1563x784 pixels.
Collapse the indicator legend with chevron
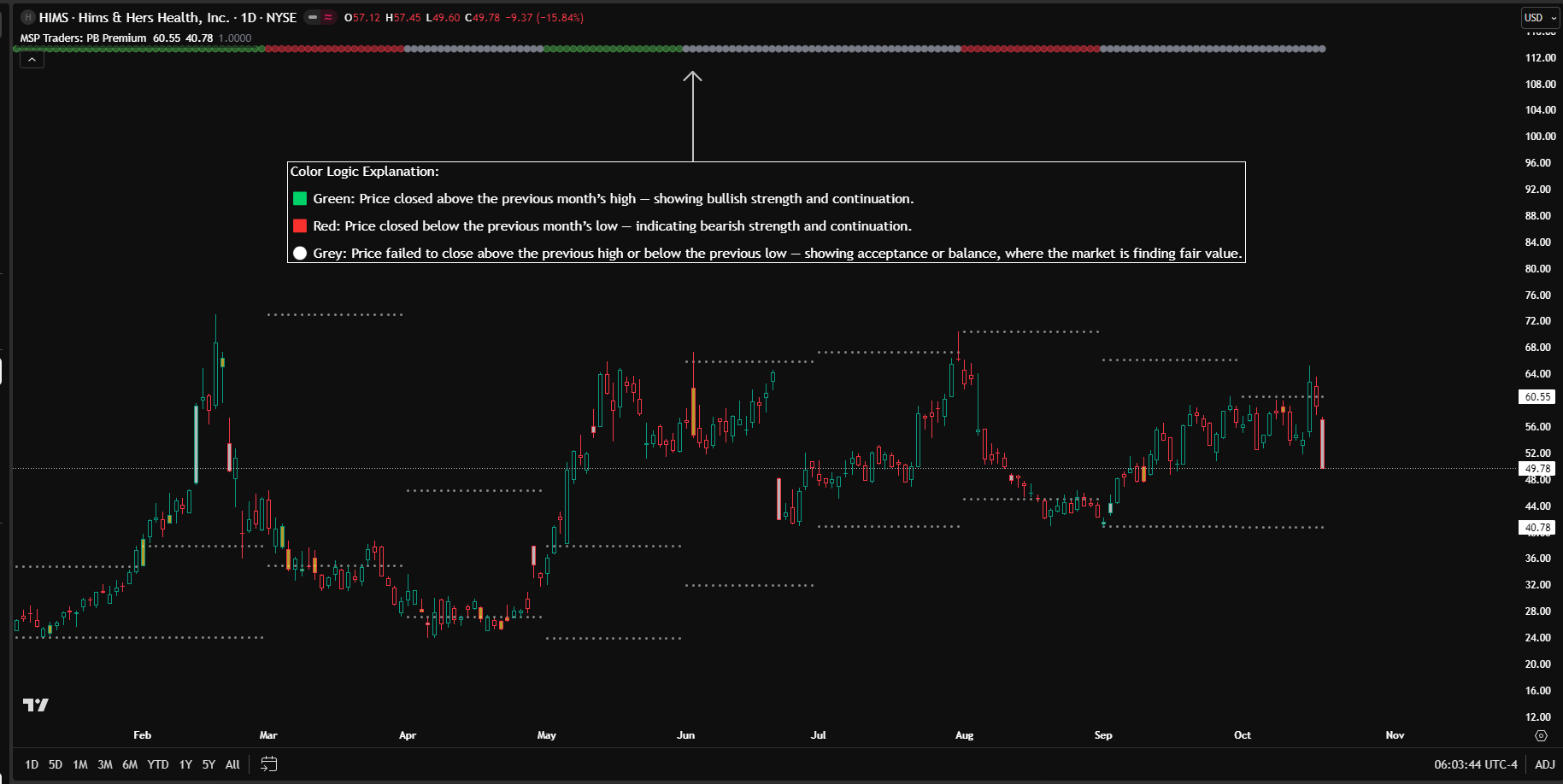tap(32, 60)
